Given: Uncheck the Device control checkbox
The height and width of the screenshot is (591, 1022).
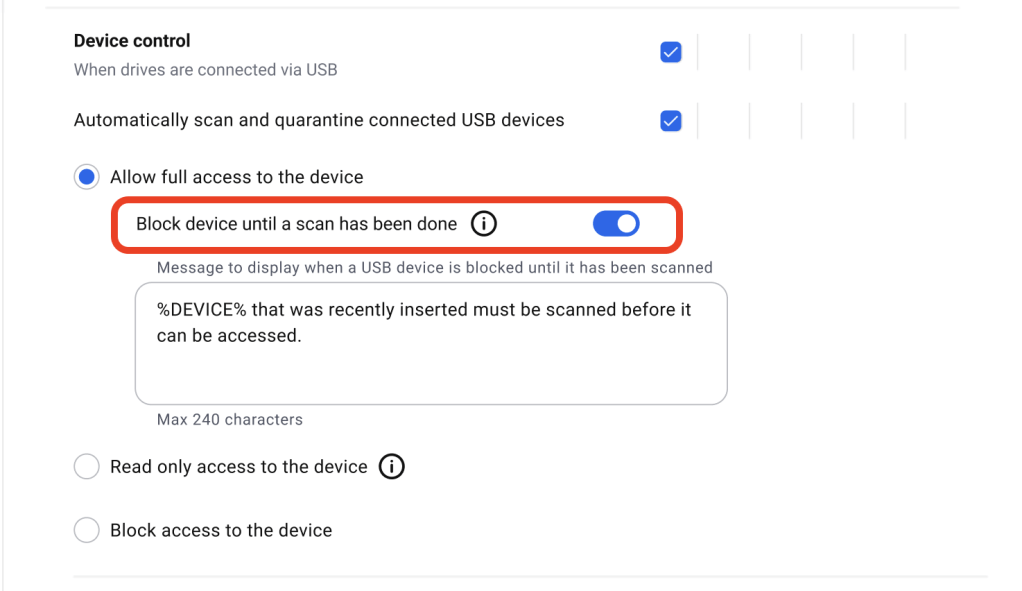Looking at the screenshot, I should point(671,52).
